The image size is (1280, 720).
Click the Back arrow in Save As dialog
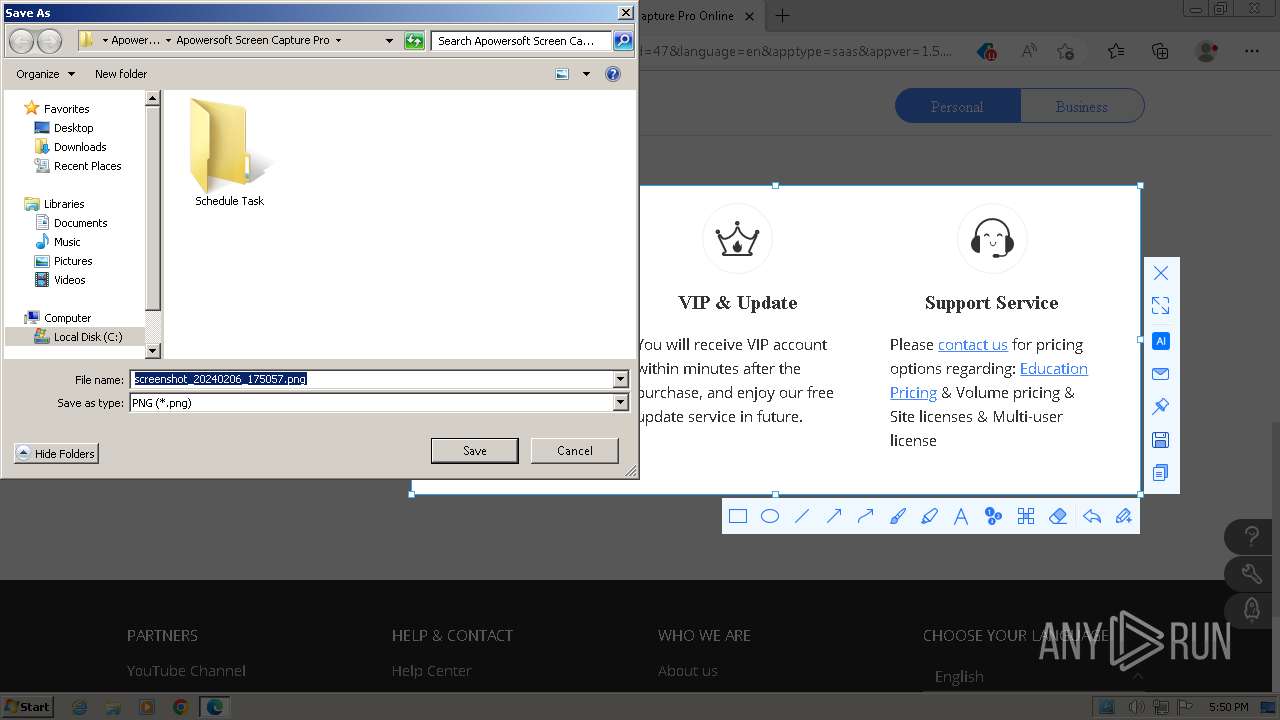coord(21,41)
